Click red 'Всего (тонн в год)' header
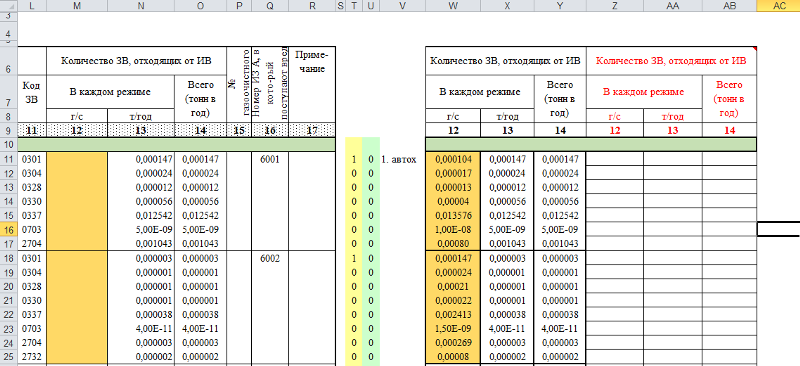 click(730, 99)
